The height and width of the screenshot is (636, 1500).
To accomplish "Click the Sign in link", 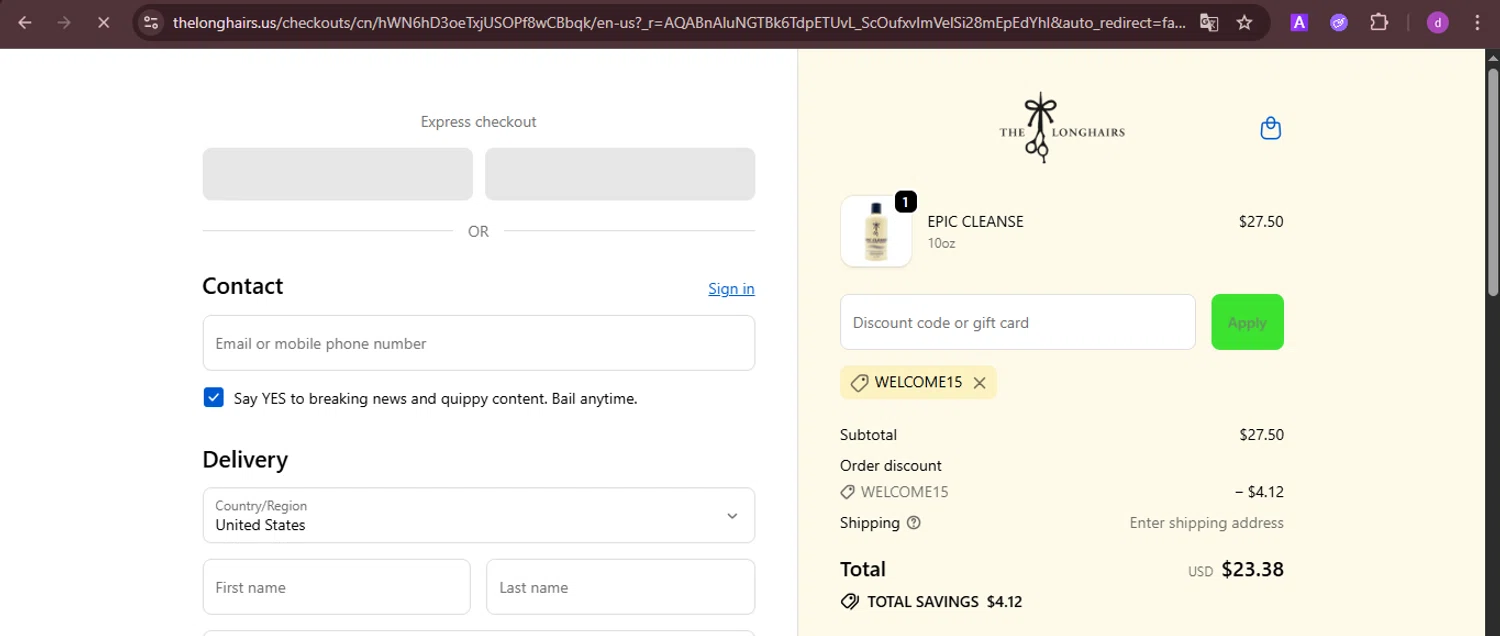I will pyautogui.click(x=731, y=289).
